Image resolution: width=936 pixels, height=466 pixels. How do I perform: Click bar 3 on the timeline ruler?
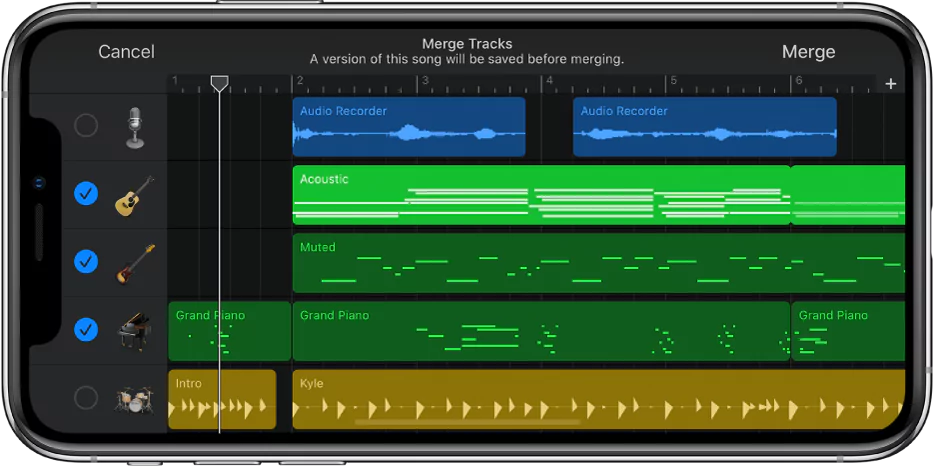[425, 81]
